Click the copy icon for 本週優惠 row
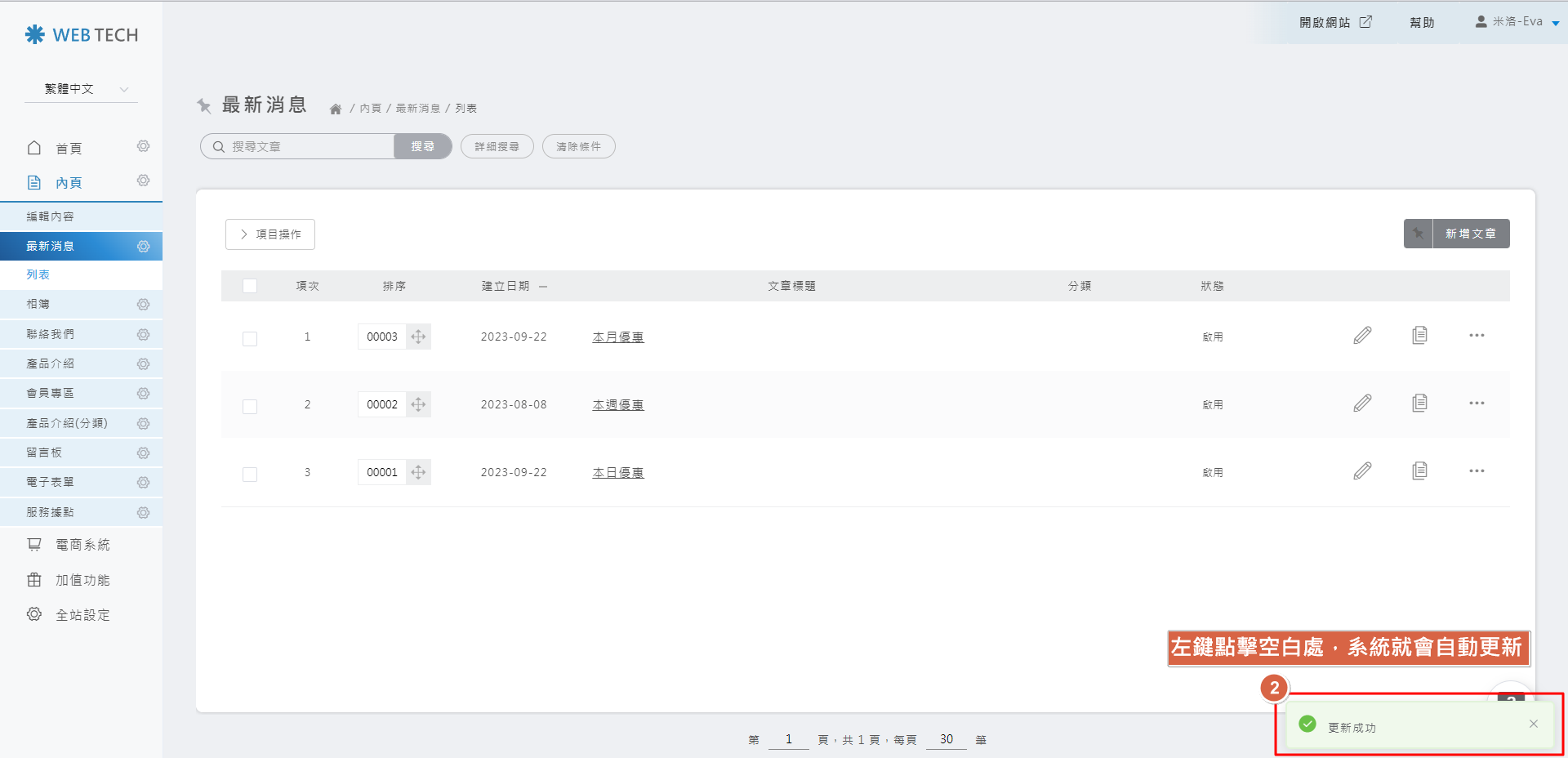1568x758 pixels. pos(1419,404)
